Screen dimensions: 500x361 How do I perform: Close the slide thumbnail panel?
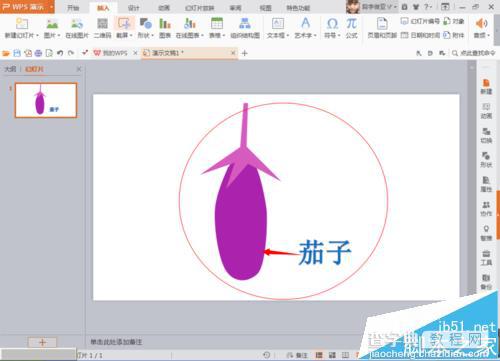(x=79, y=69)
